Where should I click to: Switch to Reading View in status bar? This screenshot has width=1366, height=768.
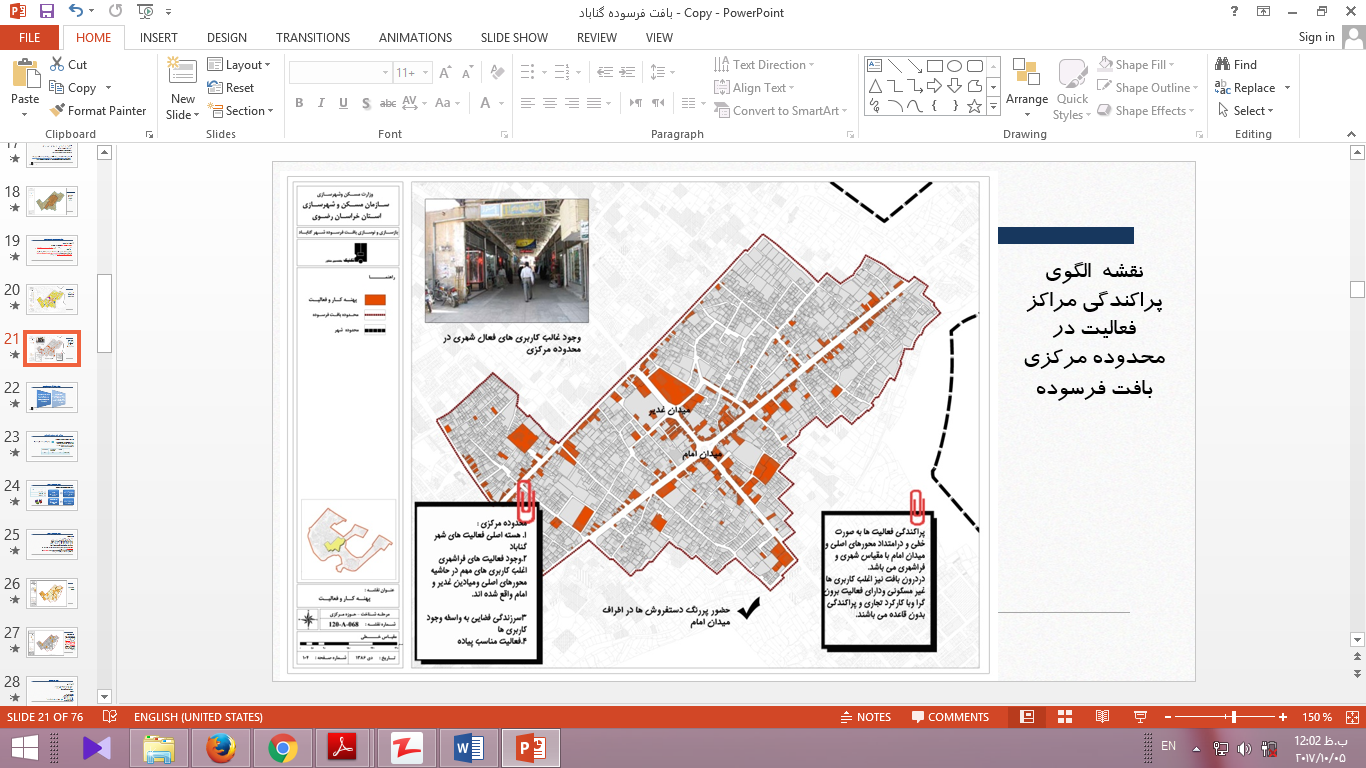click(1102, 717)
